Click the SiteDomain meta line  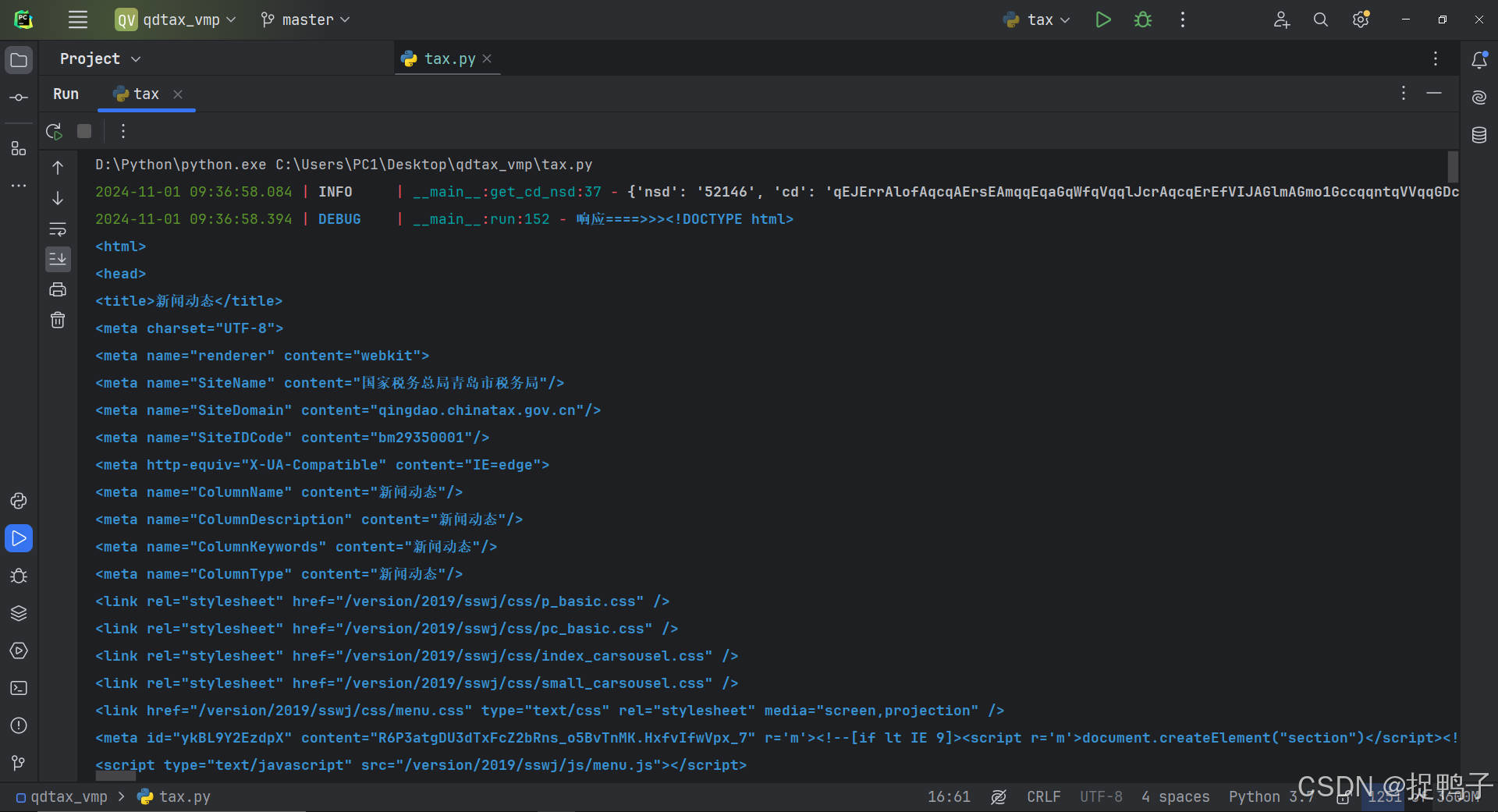(348, 410)
